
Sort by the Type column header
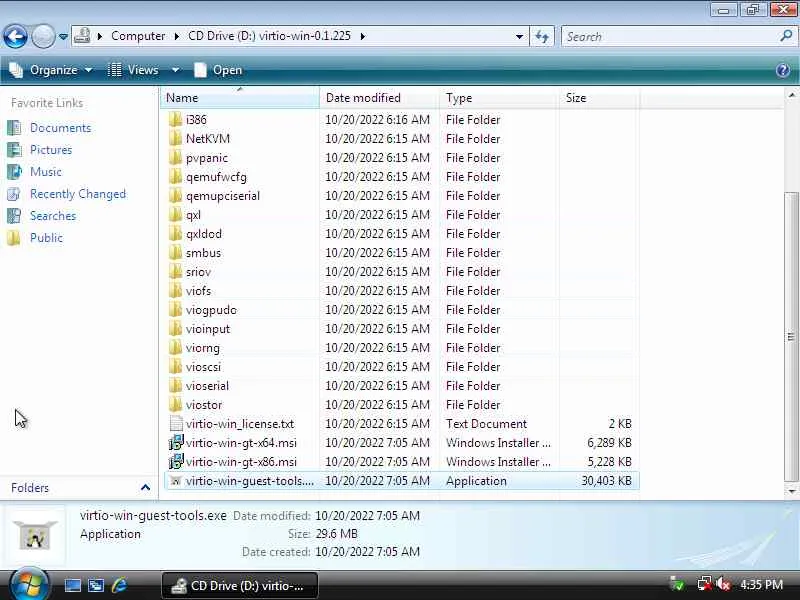tap(498, 97)
